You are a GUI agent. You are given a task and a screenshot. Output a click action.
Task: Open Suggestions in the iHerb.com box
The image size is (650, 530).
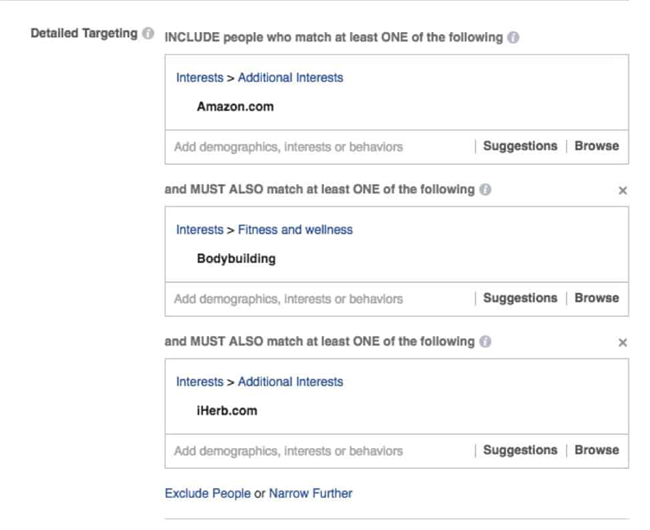(x=520, y=450)
